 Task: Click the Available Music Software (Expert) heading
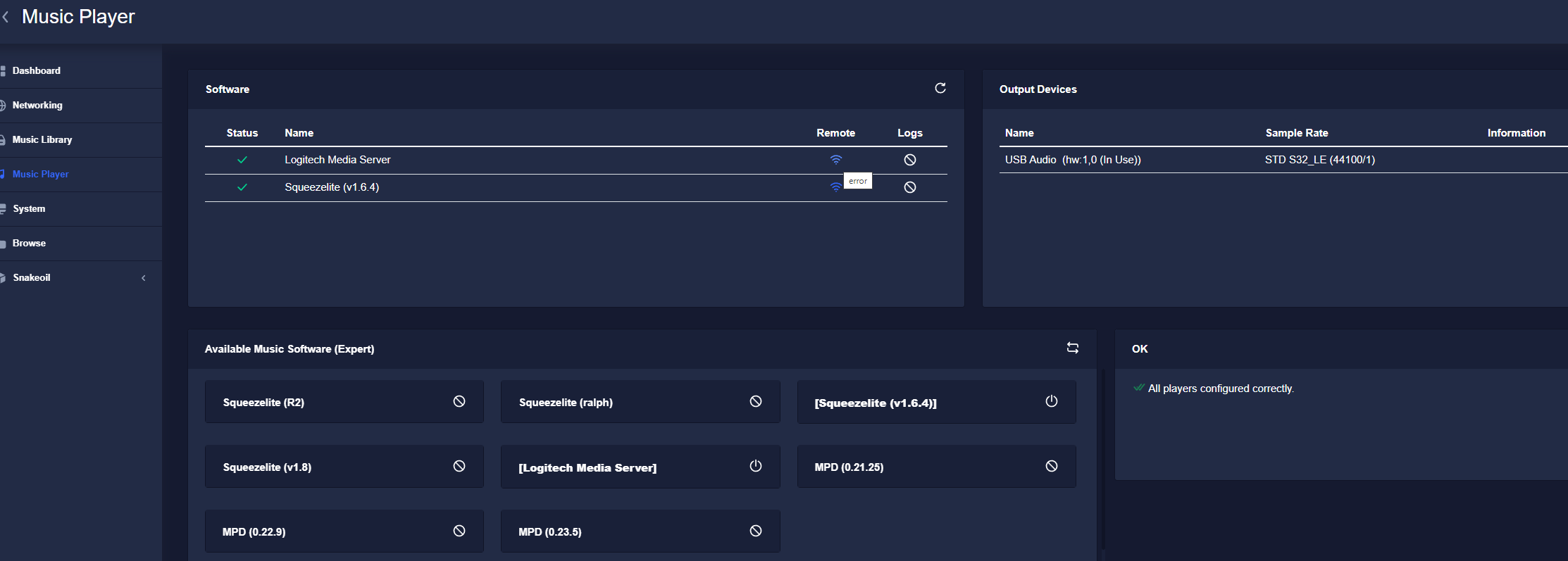(290, 349)
